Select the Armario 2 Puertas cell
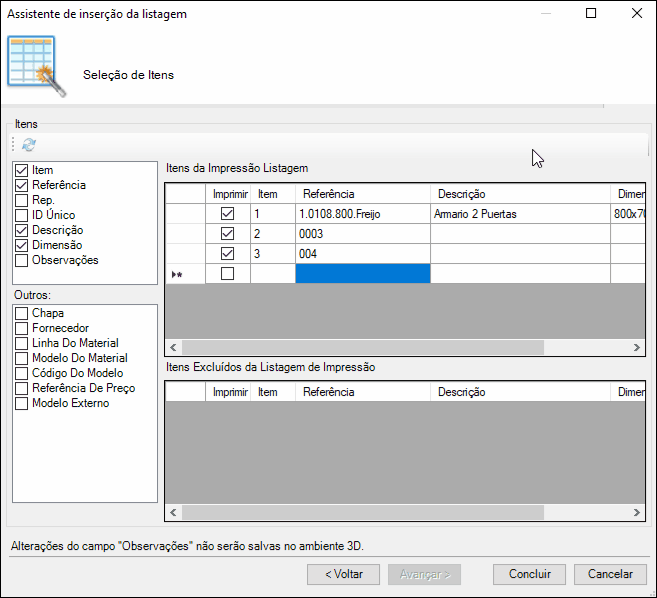This screenshot has width=657, height=598. (520, 214)
